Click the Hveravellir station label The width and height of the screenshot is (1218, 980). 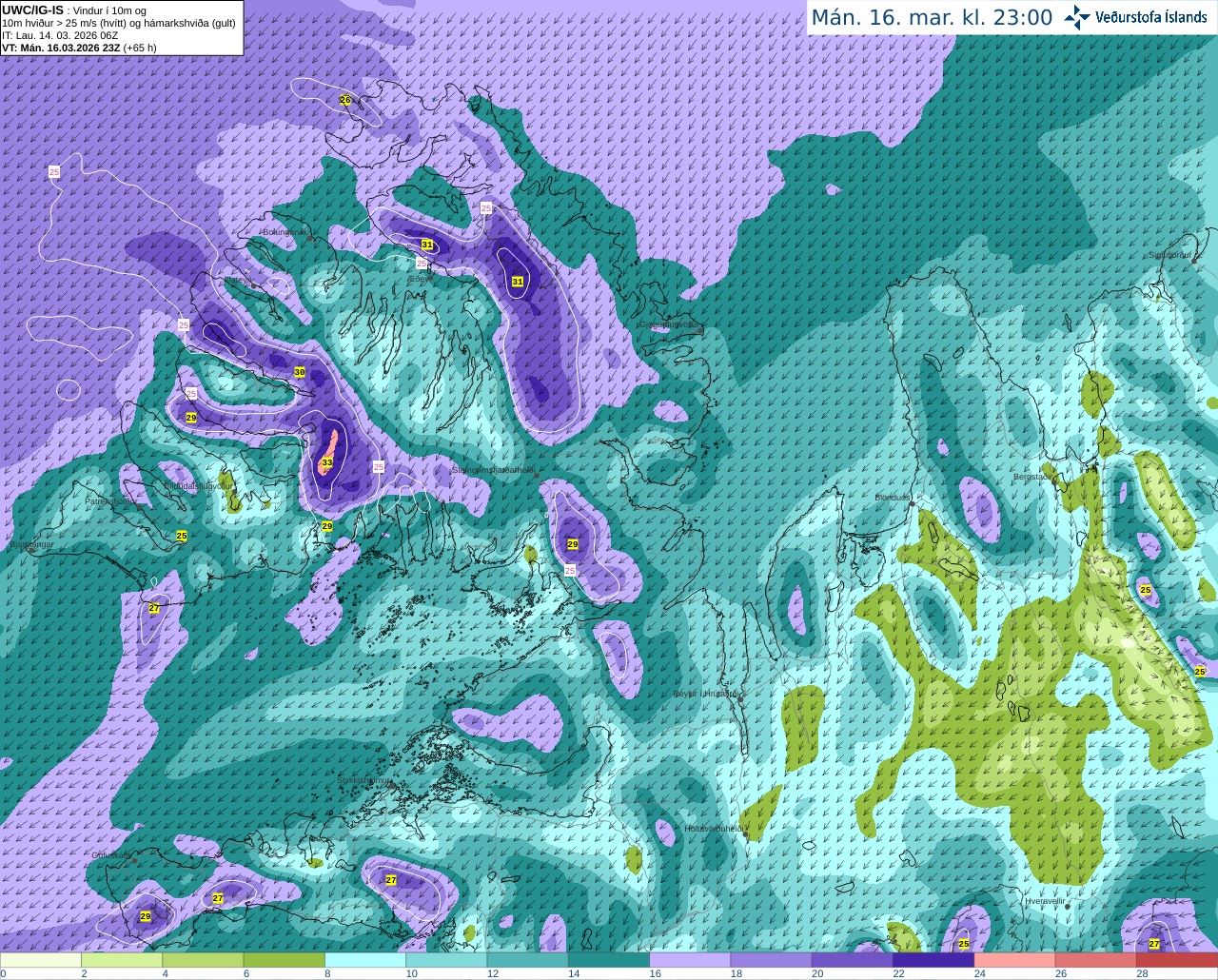tap(1043, 901)
